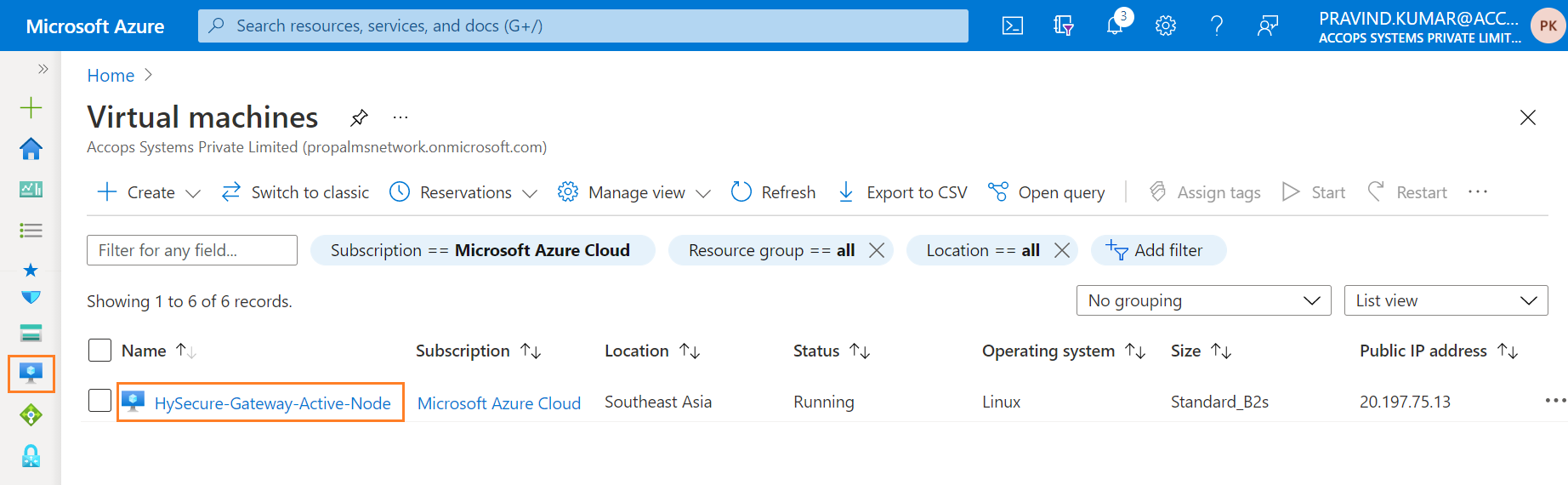Click Switch to classic
This screenshot has width=1568, height=485.
(x=295, y=192)
